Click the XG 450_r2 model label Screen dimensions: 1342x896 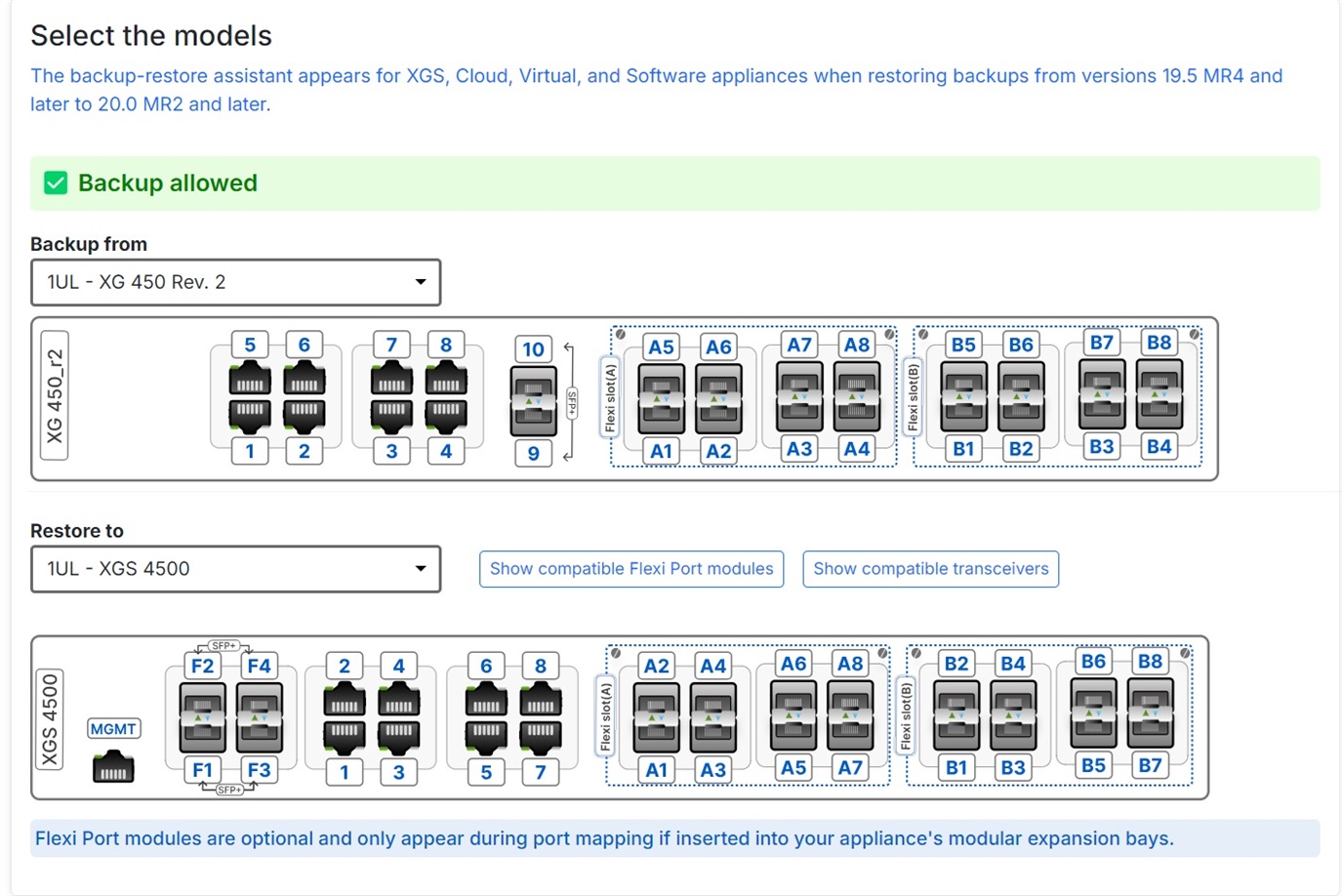tap(55, 396)
